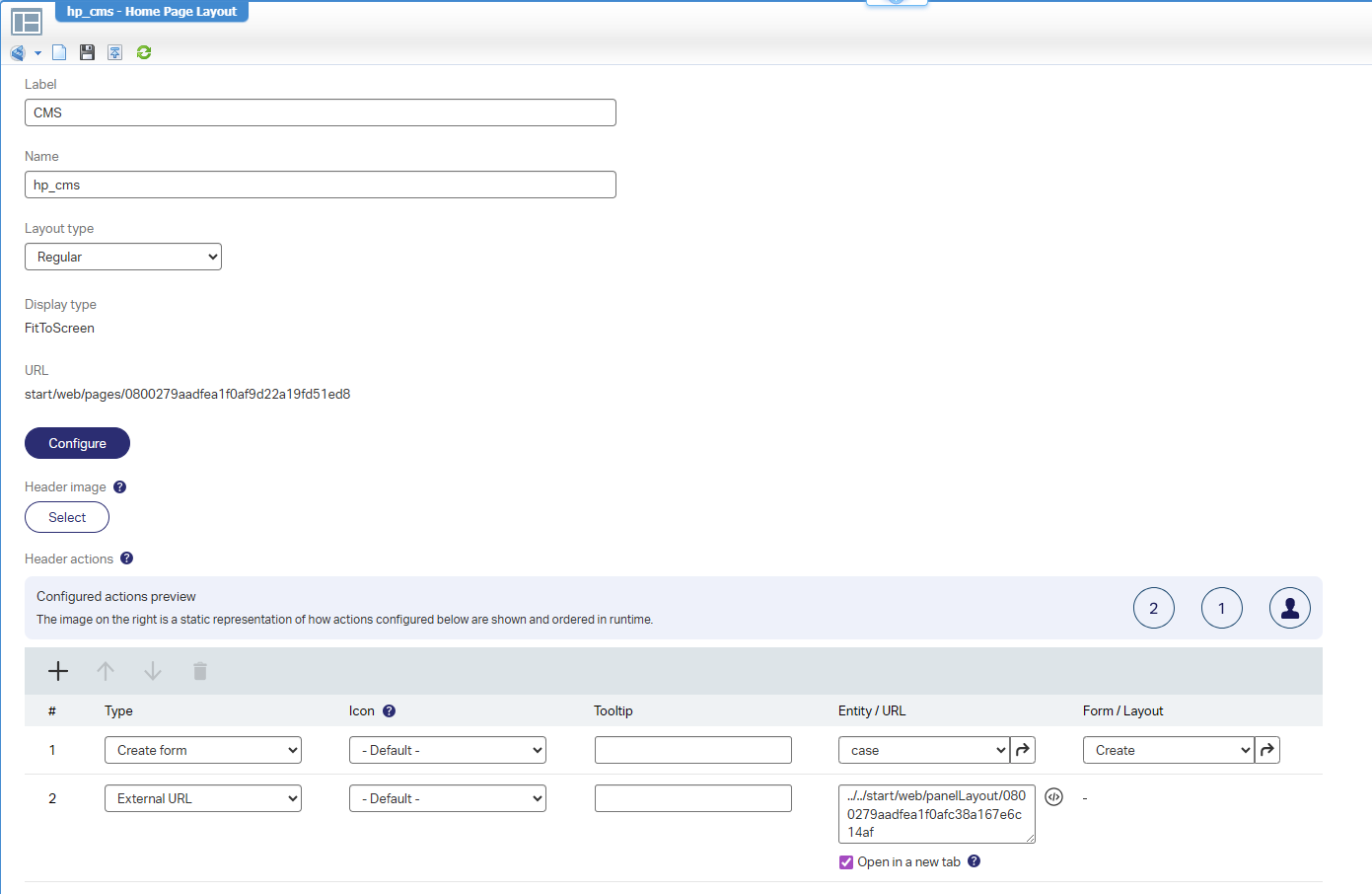1372x894 pixels.
Task: Click the publish upload arrow icon
Action: coord(115,52)
